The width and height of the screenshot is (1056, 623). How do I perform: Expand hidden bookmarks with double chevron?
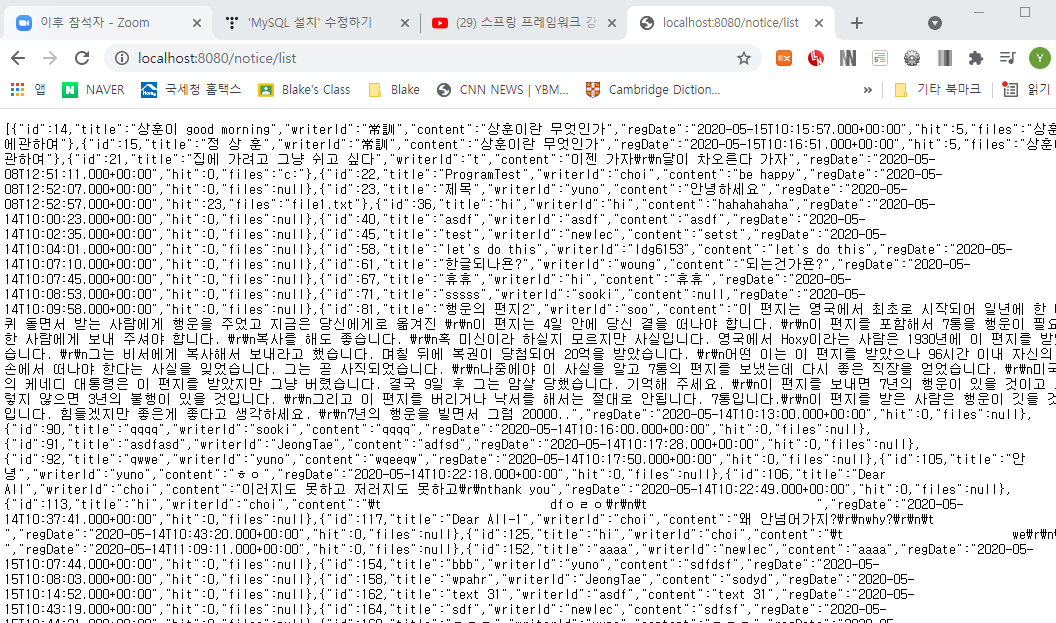(x=867, y=90)
